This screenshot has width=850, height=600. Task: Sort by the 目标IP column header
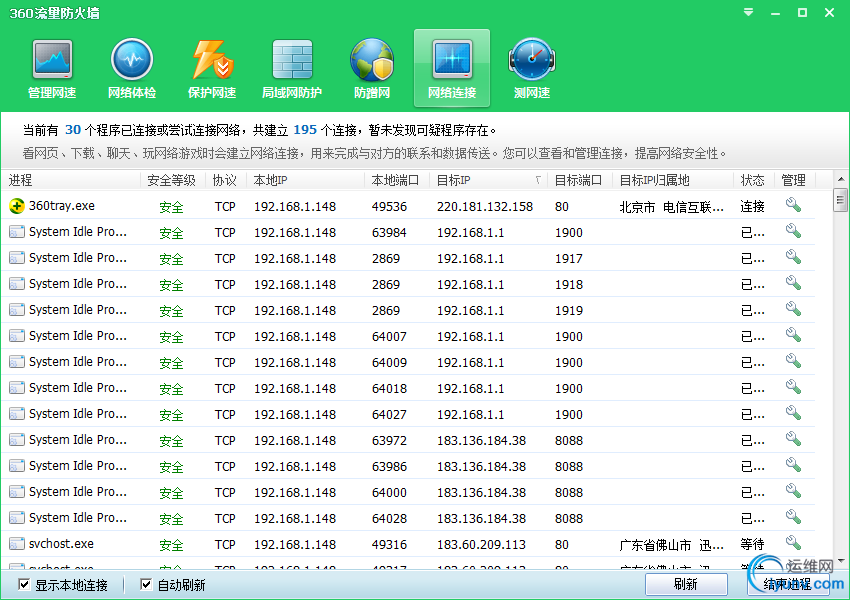(x=488, y=180)
